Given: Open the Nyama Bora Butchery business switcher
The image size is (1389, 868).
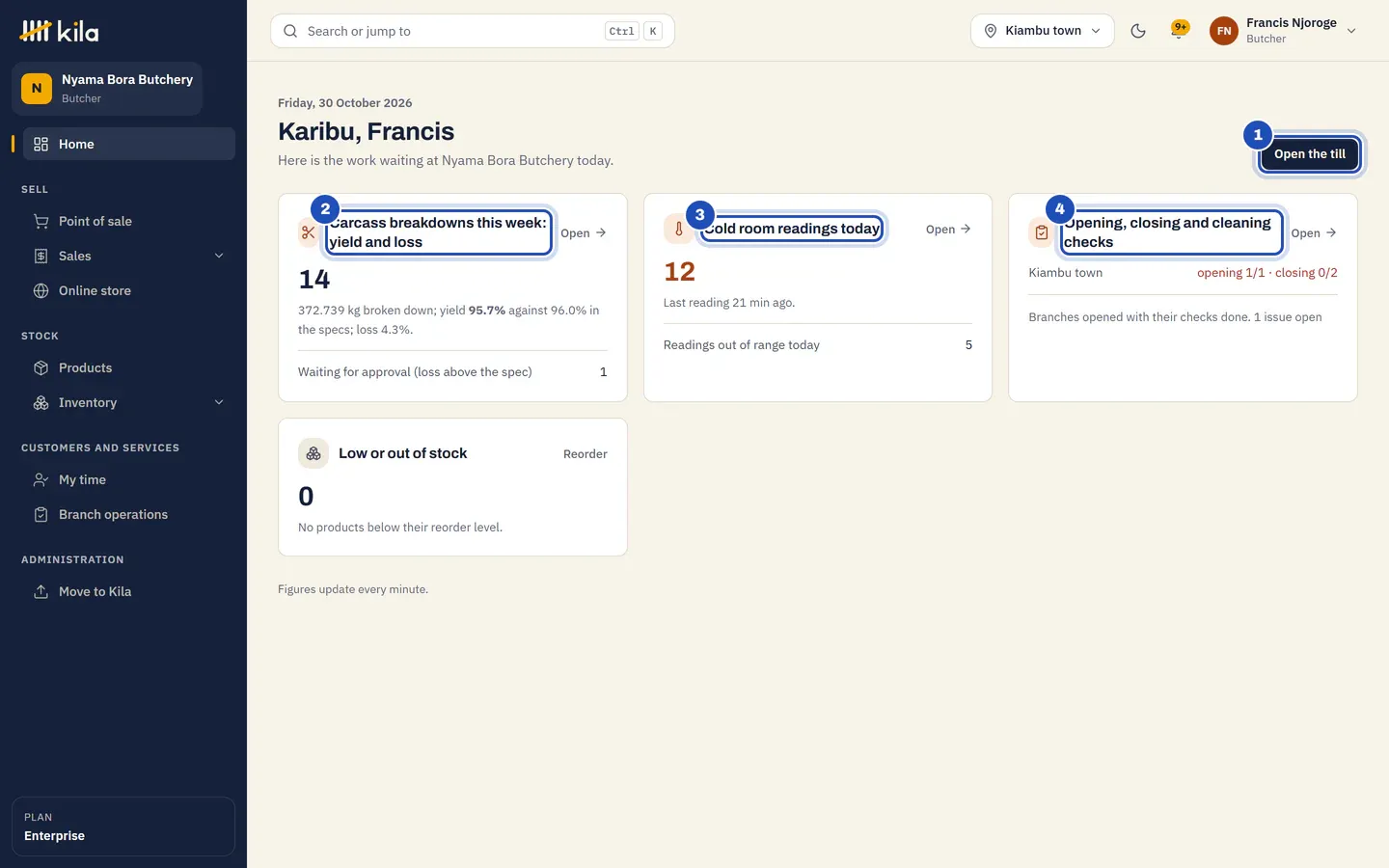Looking at the screenshot, I should pos(107,89).
